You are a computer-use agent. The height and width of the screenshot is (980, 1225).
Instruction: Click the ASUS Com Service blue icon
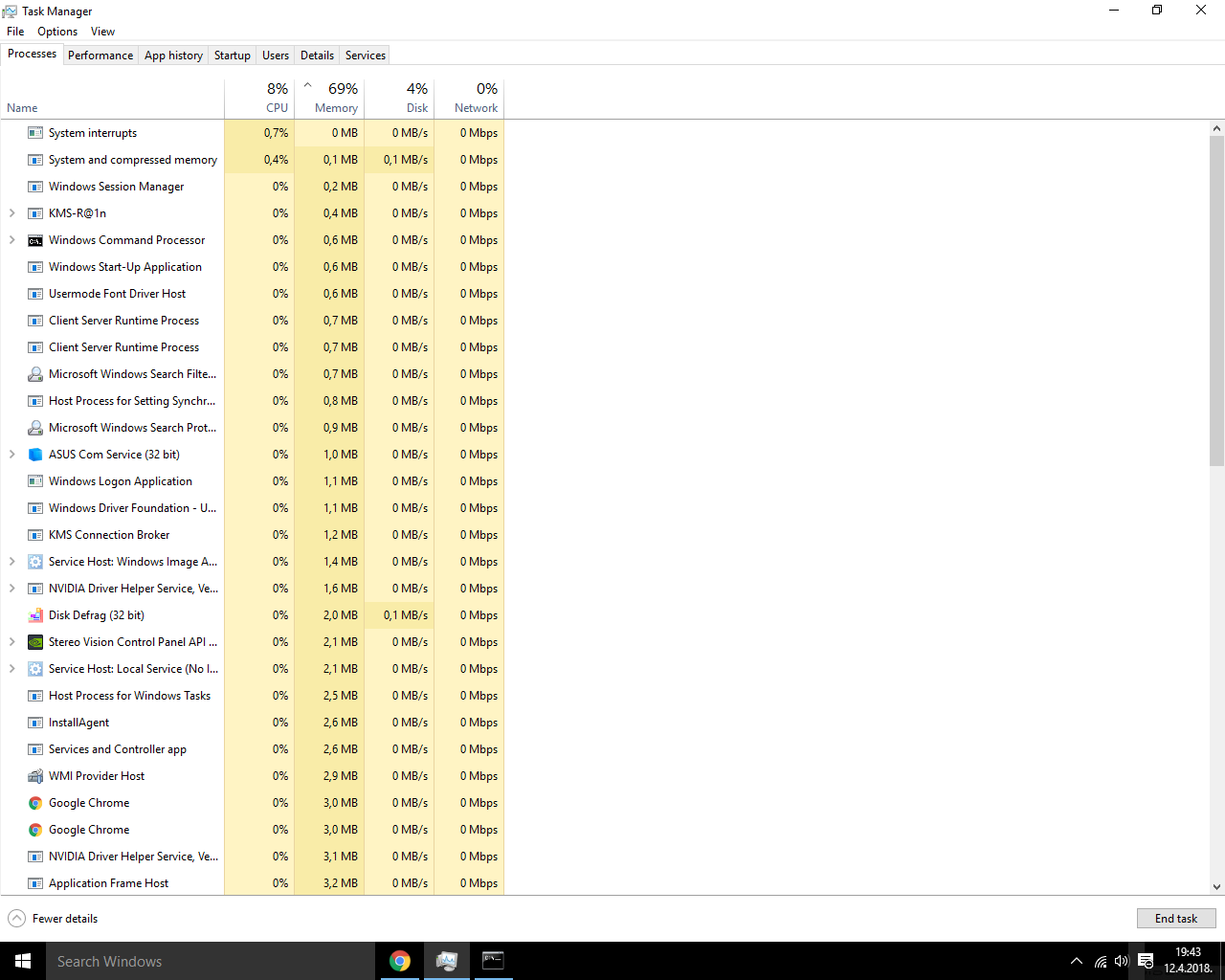[x=35, y=455]
